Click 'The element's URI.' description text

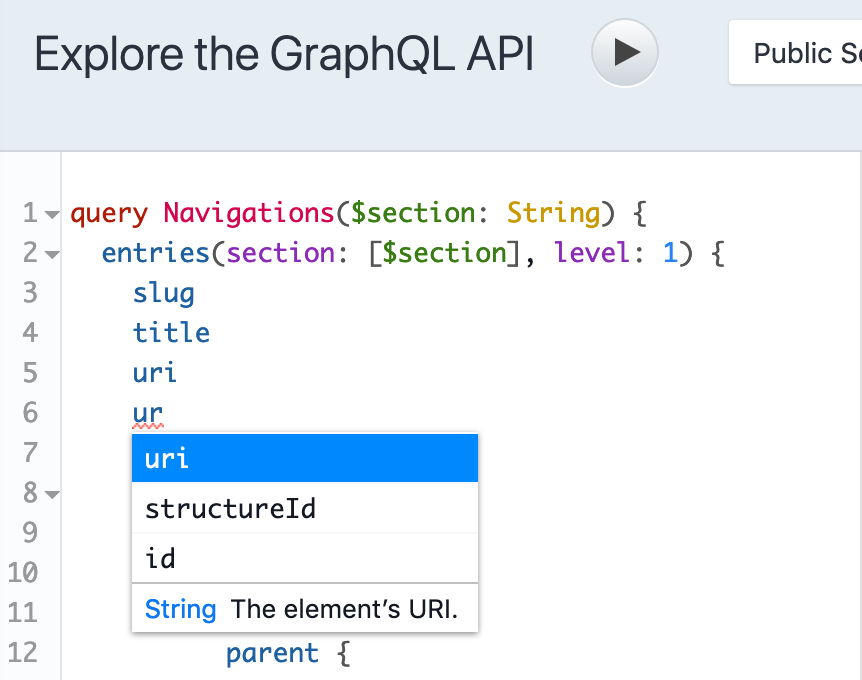tap(344, 609)
